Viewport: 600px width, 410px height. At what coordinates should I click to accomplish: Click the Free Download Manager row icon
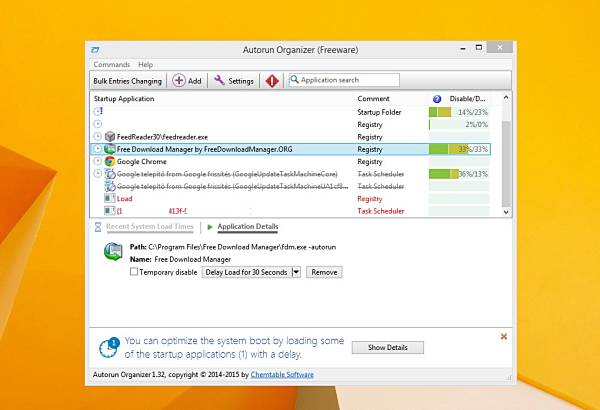[x=110, y=149]
